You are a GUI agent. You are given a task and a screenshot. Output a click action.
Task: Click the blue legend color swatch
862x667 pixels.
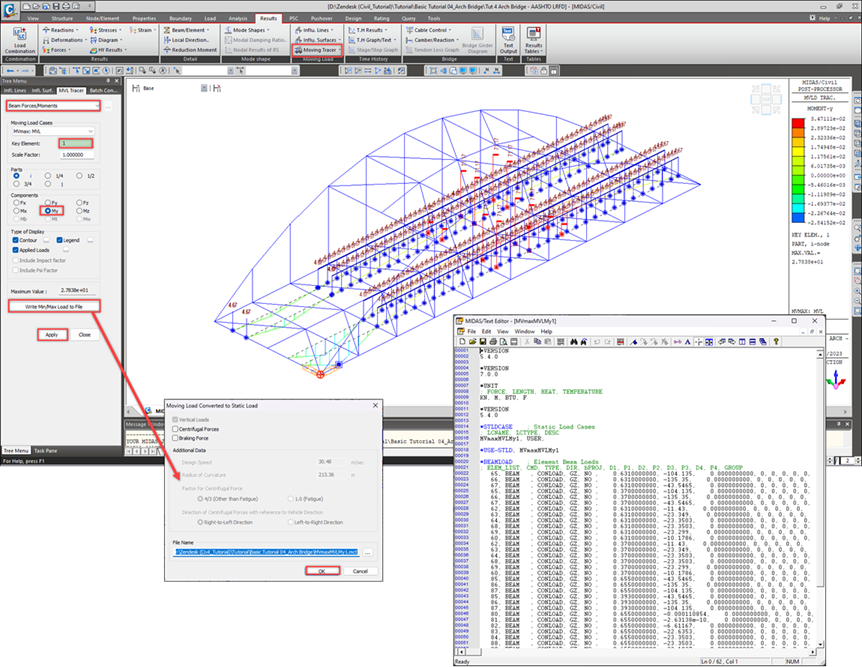click(x=798, y=218)
